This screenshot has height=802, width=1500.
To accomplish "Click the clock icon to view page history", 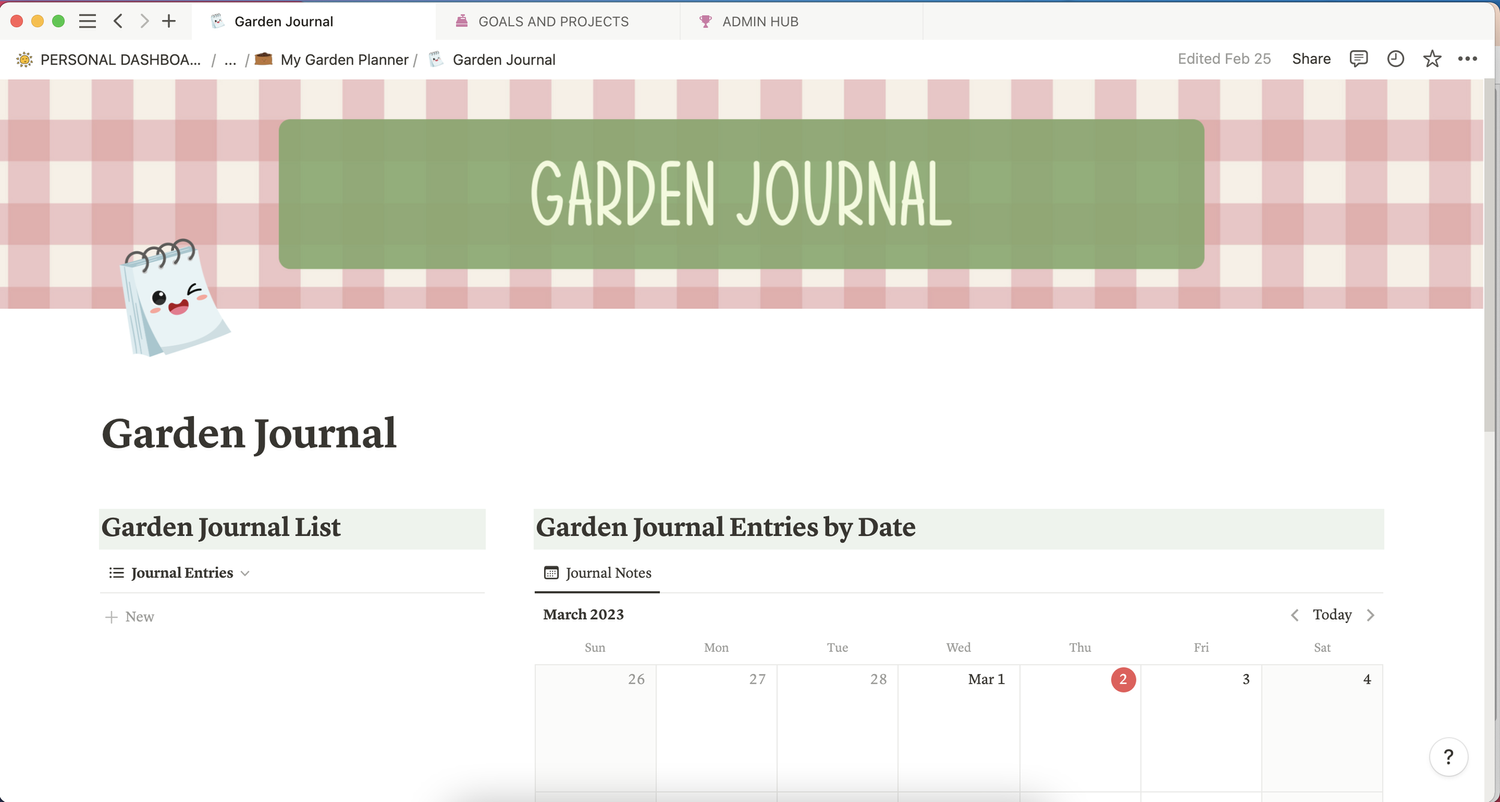I will (x=1395, y=59).
